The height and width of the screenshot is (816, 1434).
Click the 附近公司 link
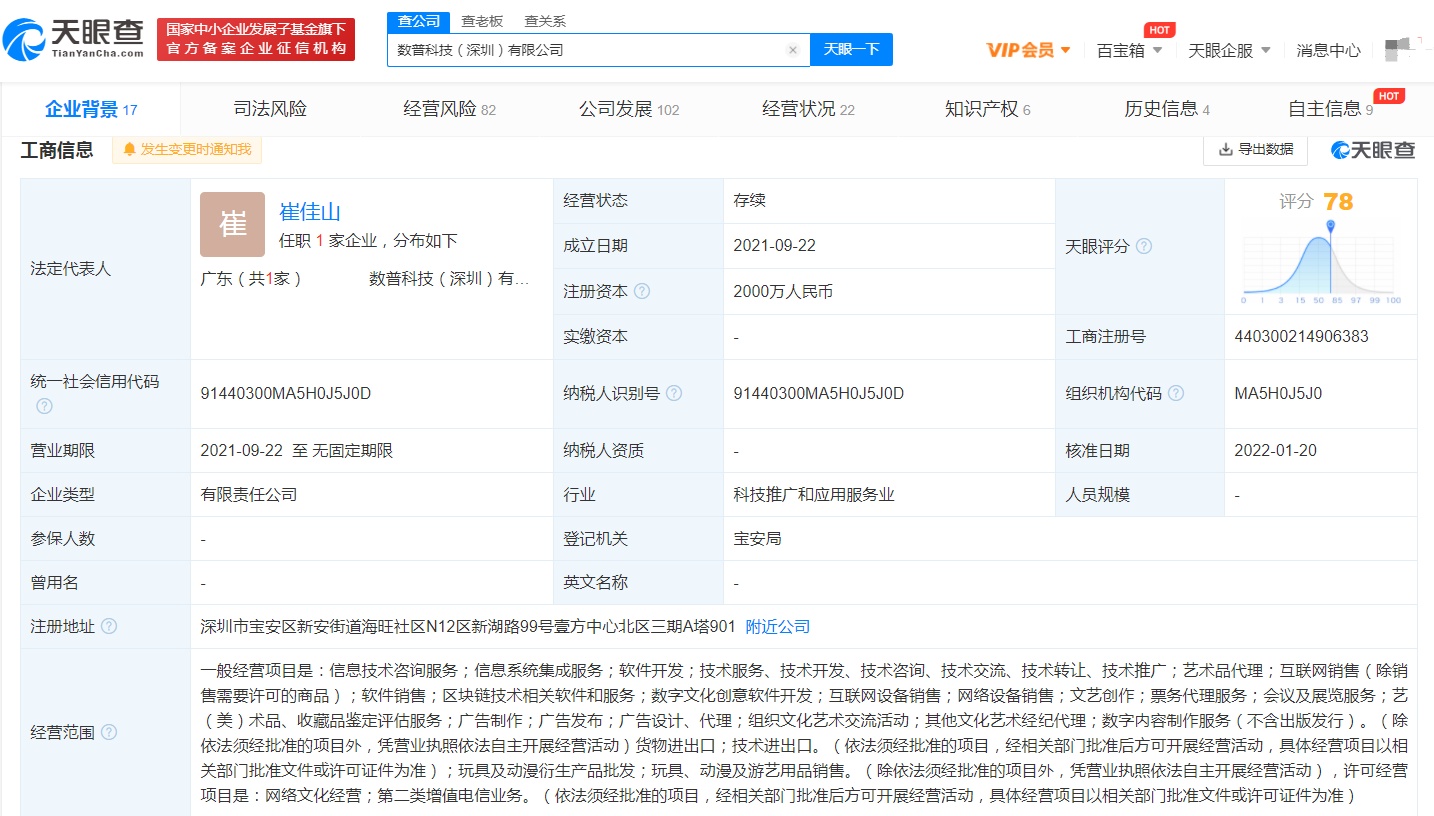778,626
